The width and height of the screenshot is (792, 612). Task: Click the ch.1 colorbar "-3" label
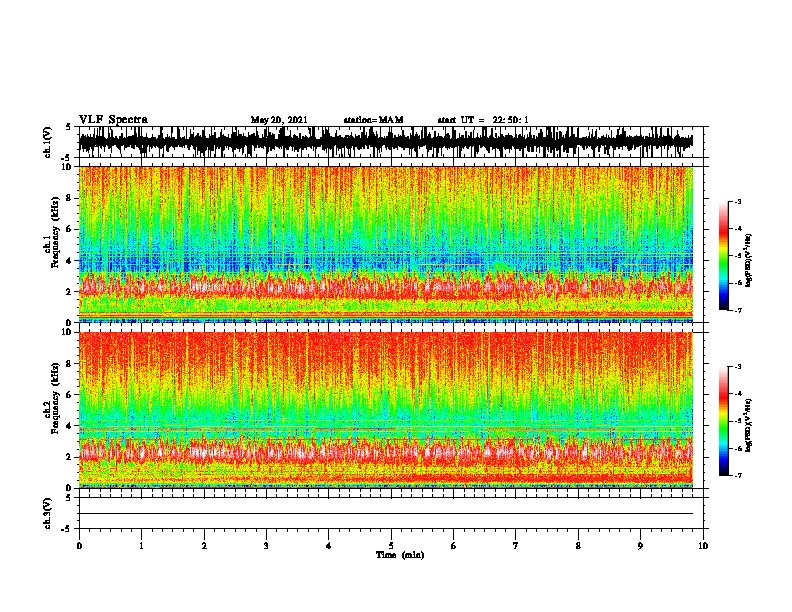click(738, 201)
